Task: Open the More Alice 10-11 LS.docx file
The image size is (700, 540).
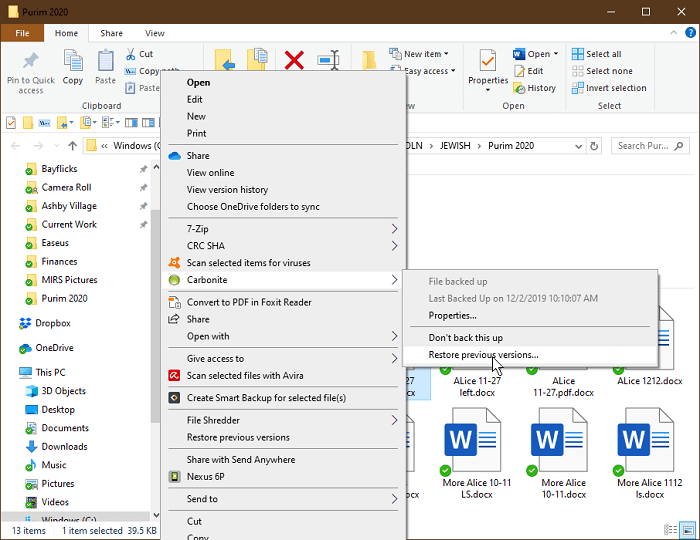Action: click(477, 453)
